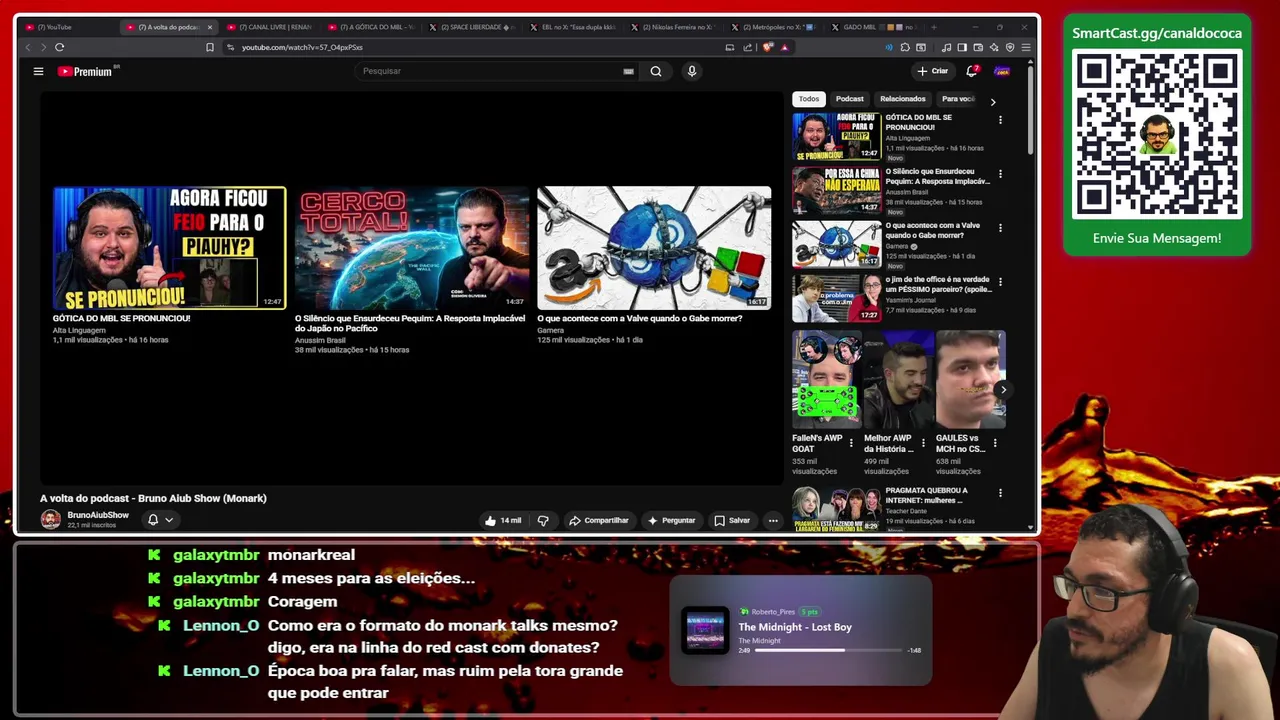Click the youtube.com address bar URL
The width and height of the screenshot is (1280, 720).
(302, 47)
